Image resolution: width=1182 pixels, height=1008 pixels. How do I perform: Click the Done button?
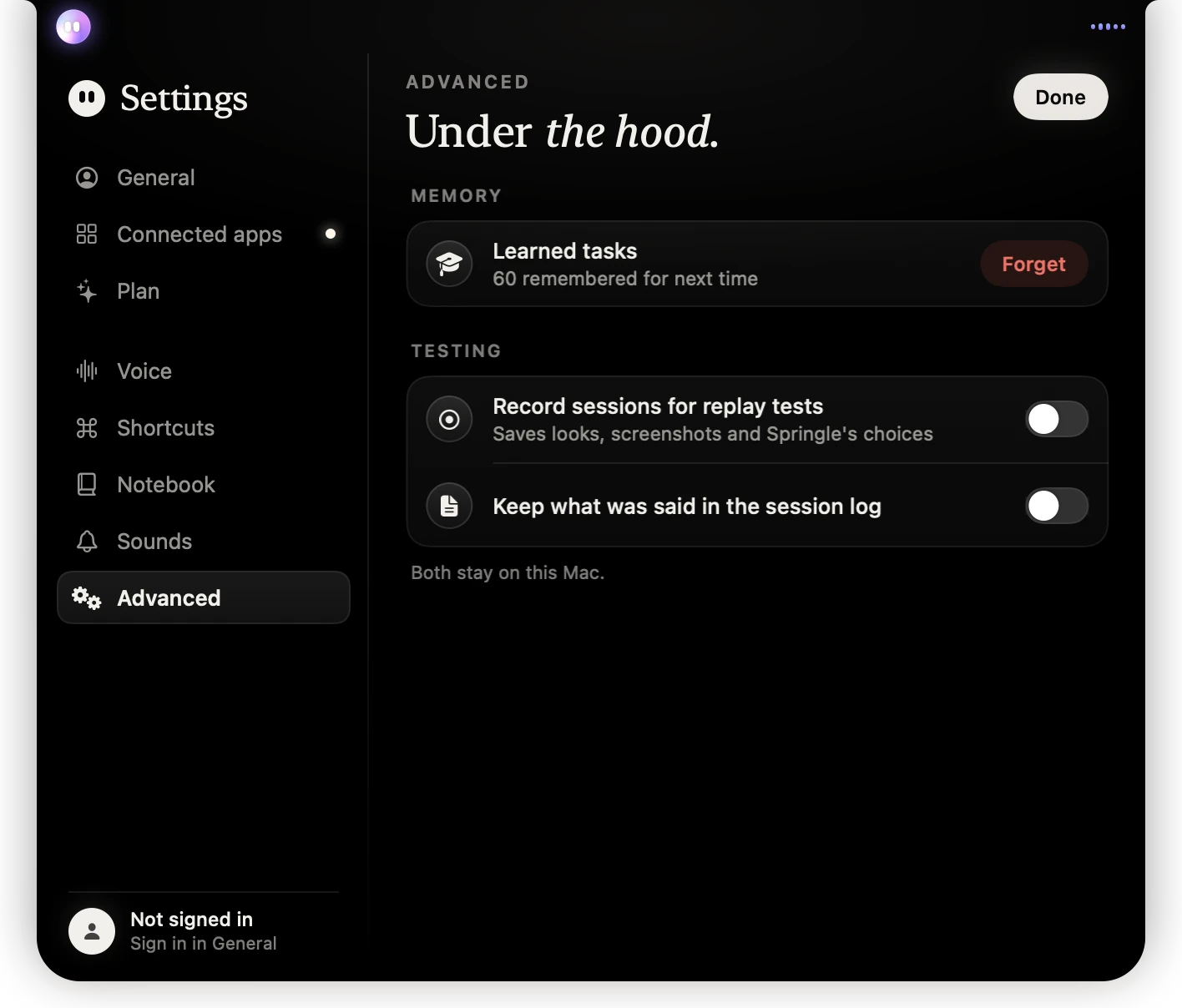(x=1060, y=97)
